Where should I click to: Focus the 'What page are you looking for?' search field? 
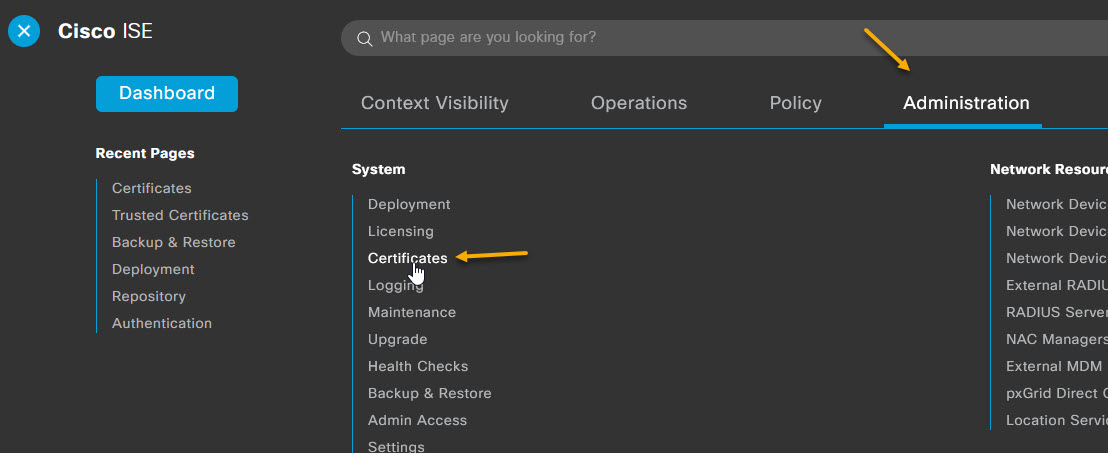(724, 37)
